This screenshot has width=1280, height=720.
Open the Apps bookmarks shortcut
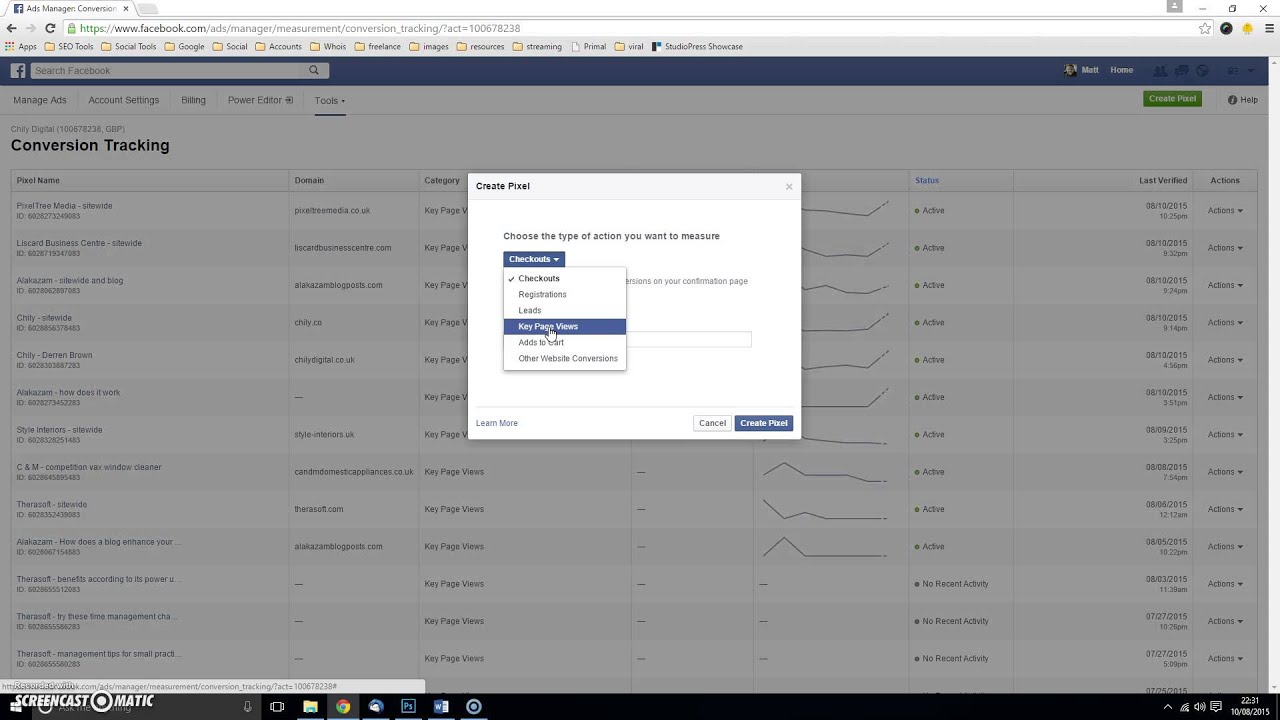tap(21, 46)
